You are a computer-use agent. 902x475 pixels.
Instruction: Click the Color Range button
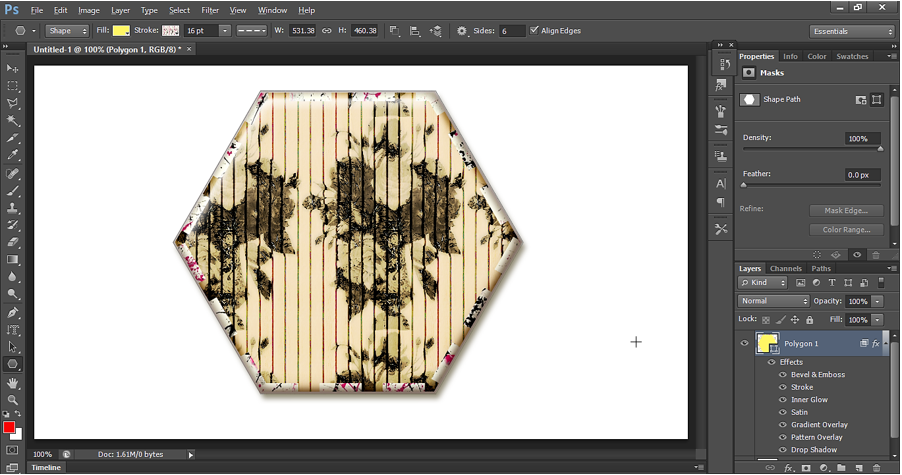tap(846, 230)
